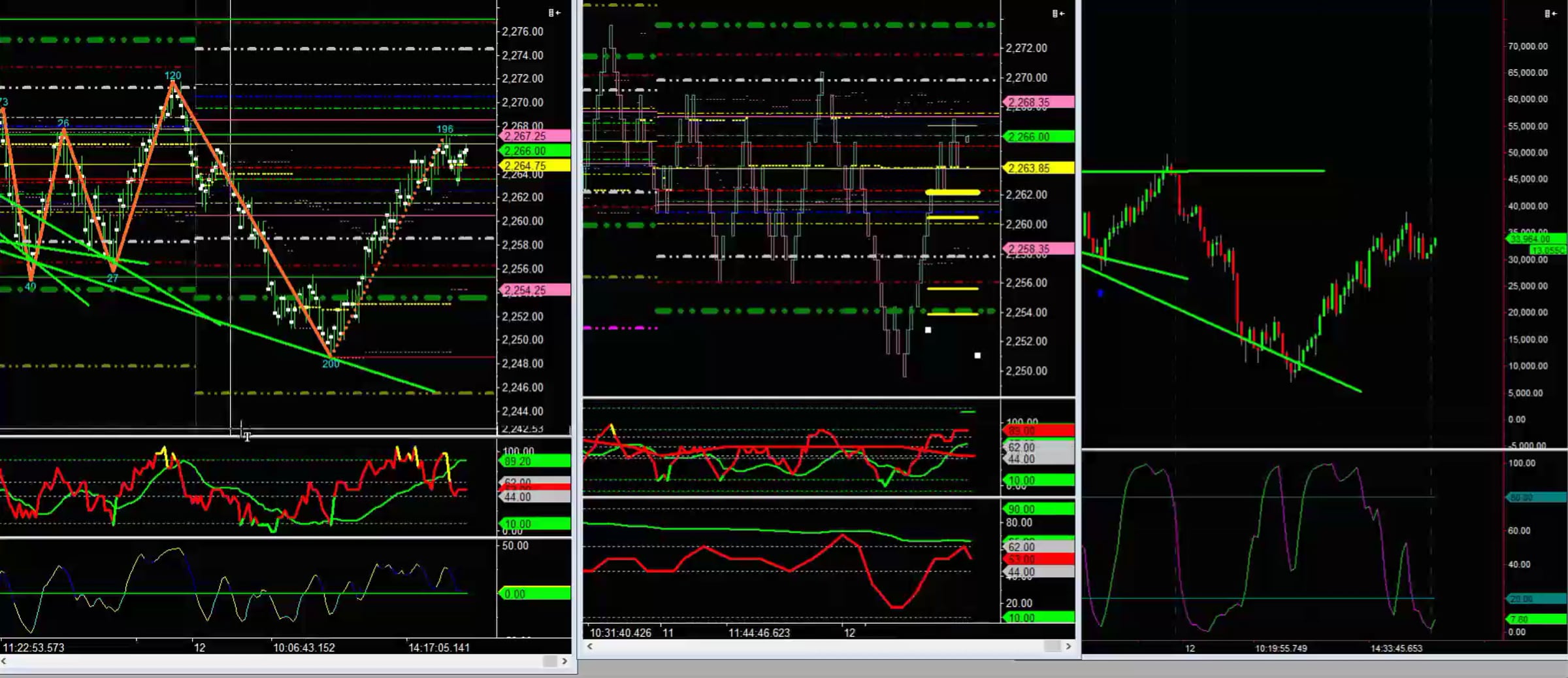Image resolution: width=1568 pixels, height=678 pixels.
Task: Click the swing label 200 at the low
Action: pos(331,364)
